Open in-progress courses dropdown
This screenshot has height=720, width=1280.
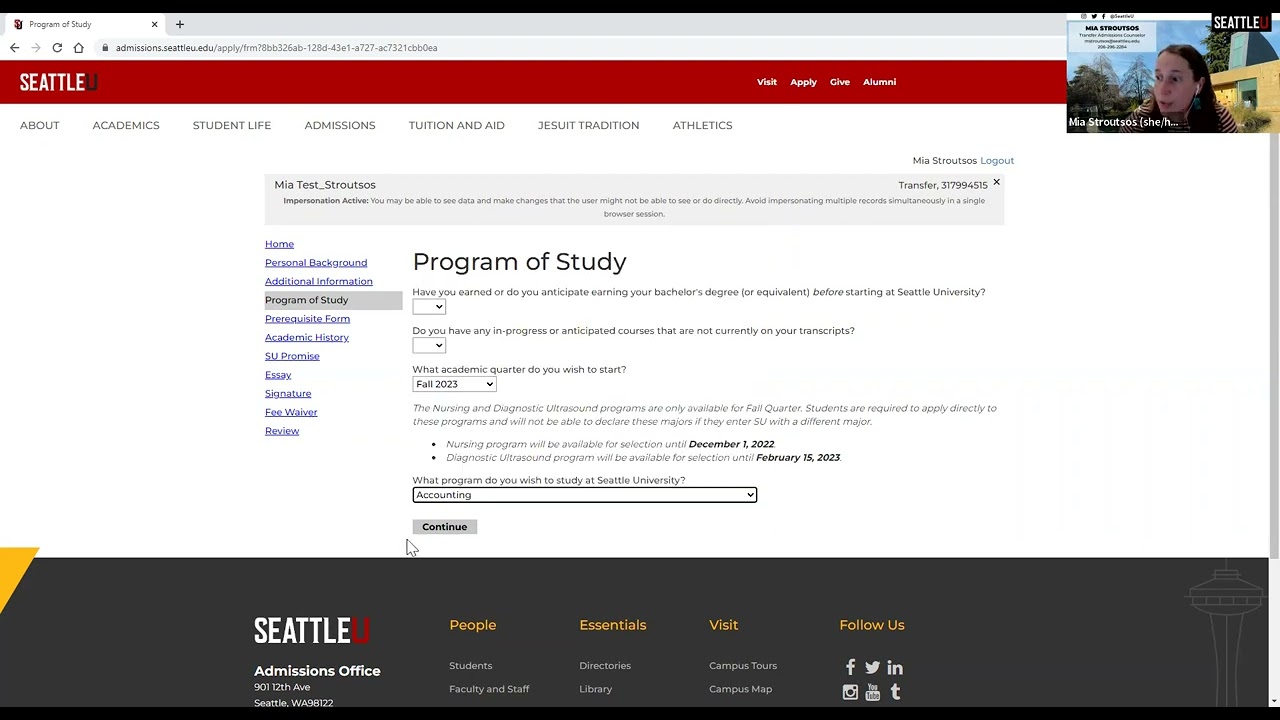[429, 345]
